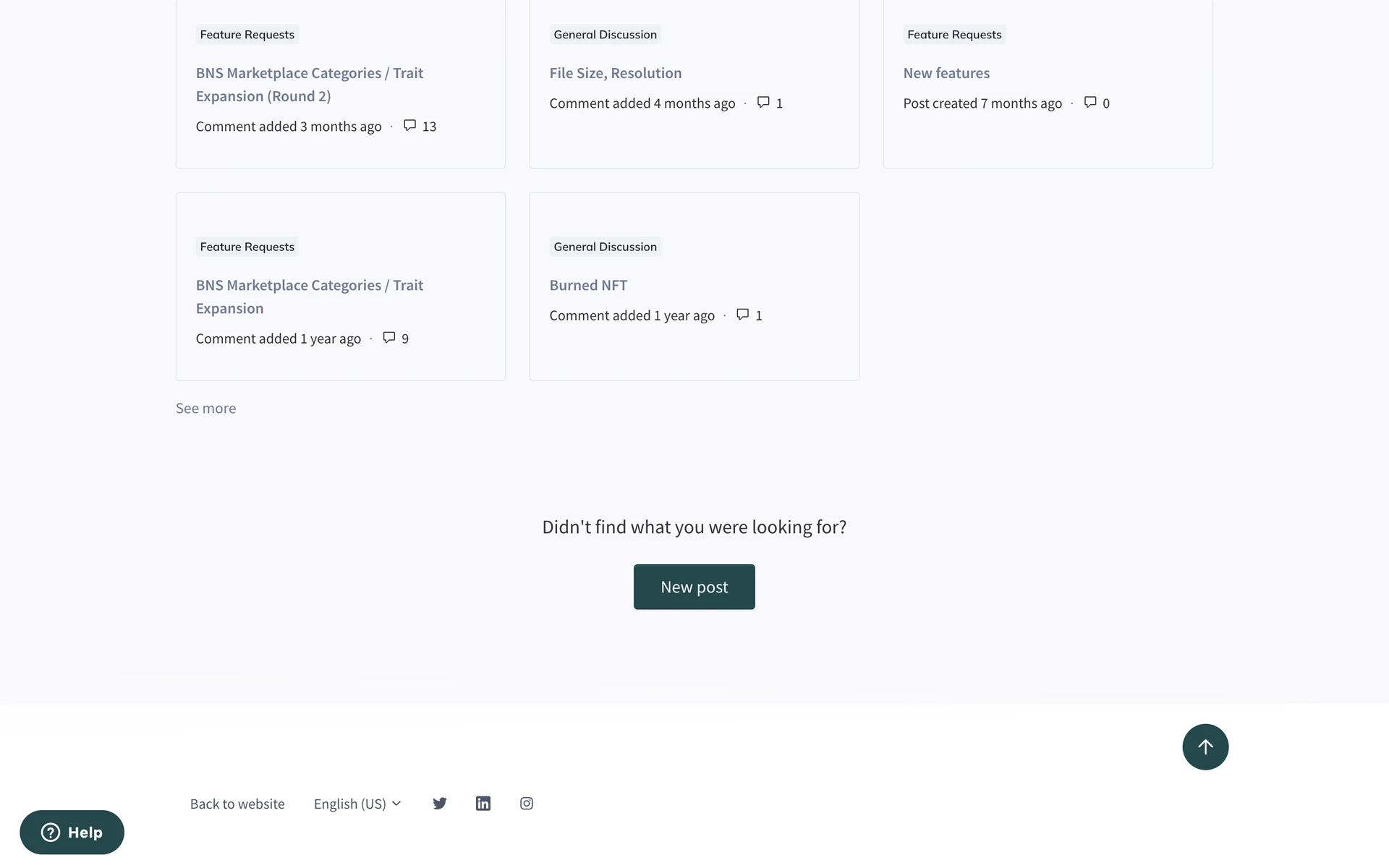Click the comment bubble icon showing 13
Image resolution: width=1389 pixels, height=868 pixels.
pyautogui.click(x=409, y=125)
